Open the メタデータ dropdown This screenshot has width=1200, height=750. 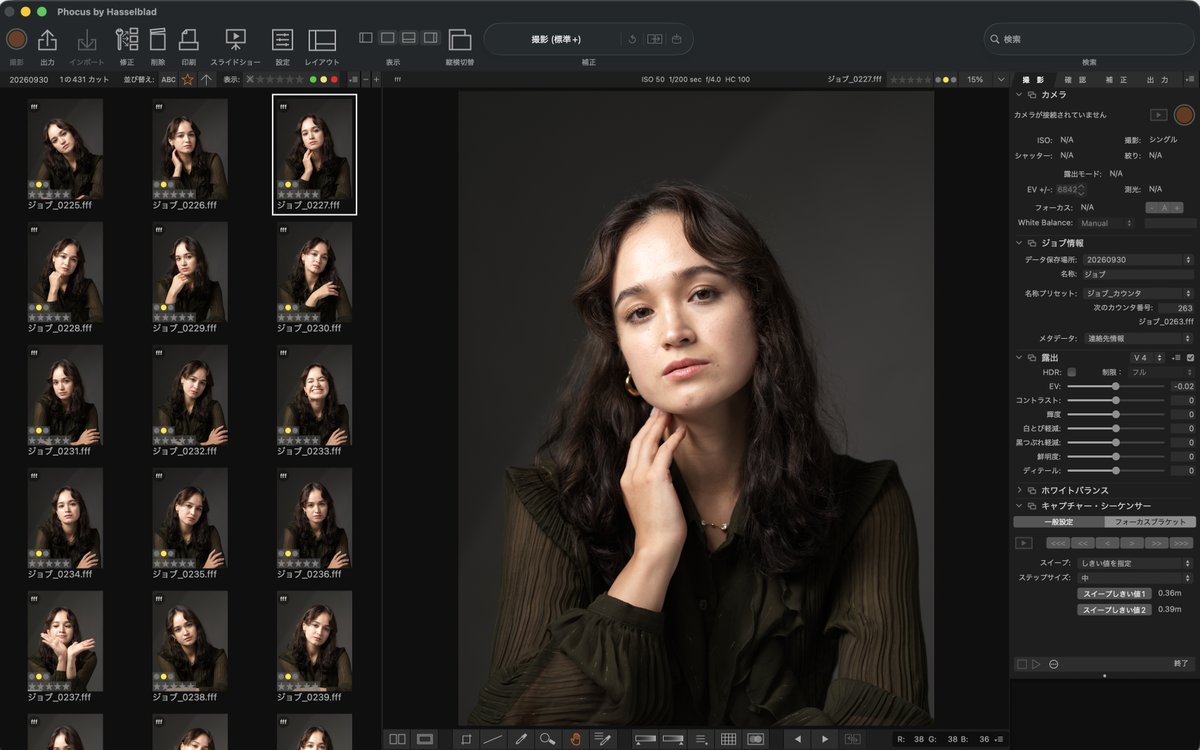click(1139, 339)
